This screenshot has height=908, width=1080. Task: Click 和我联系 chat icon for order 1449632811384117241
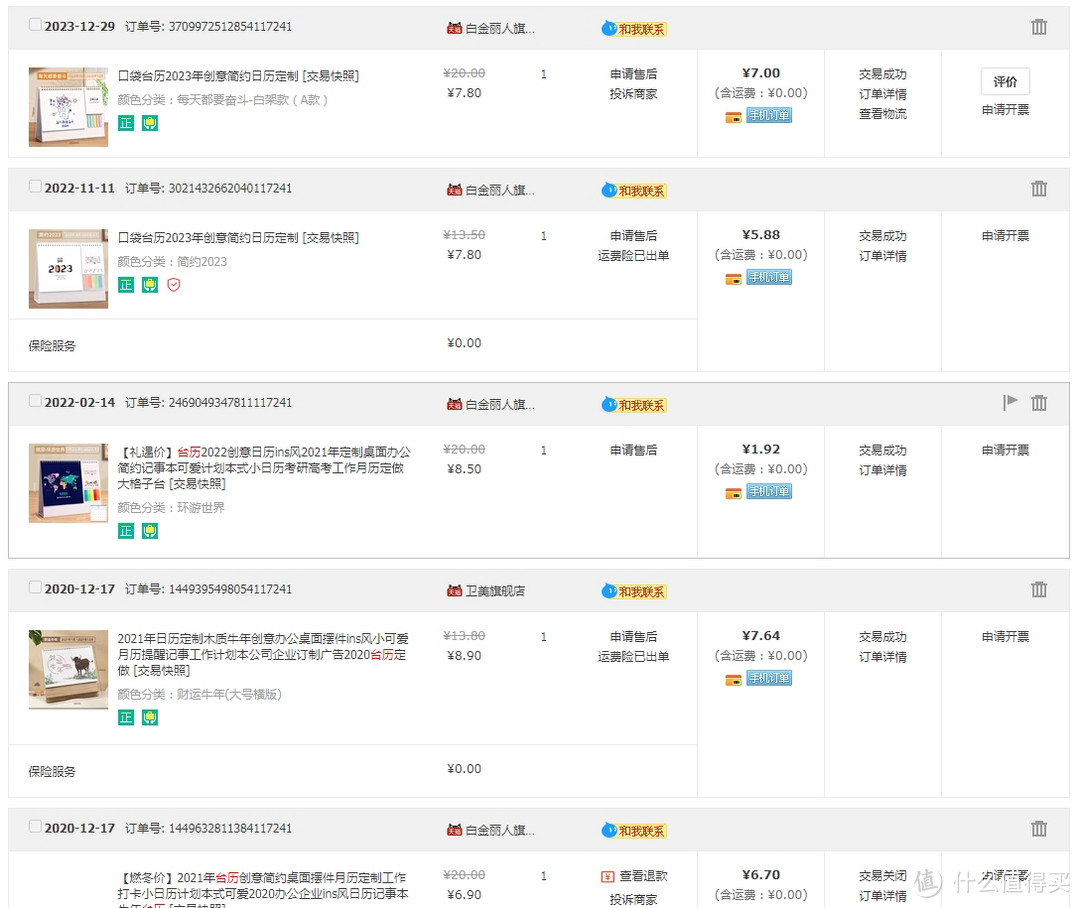(634, 830)
